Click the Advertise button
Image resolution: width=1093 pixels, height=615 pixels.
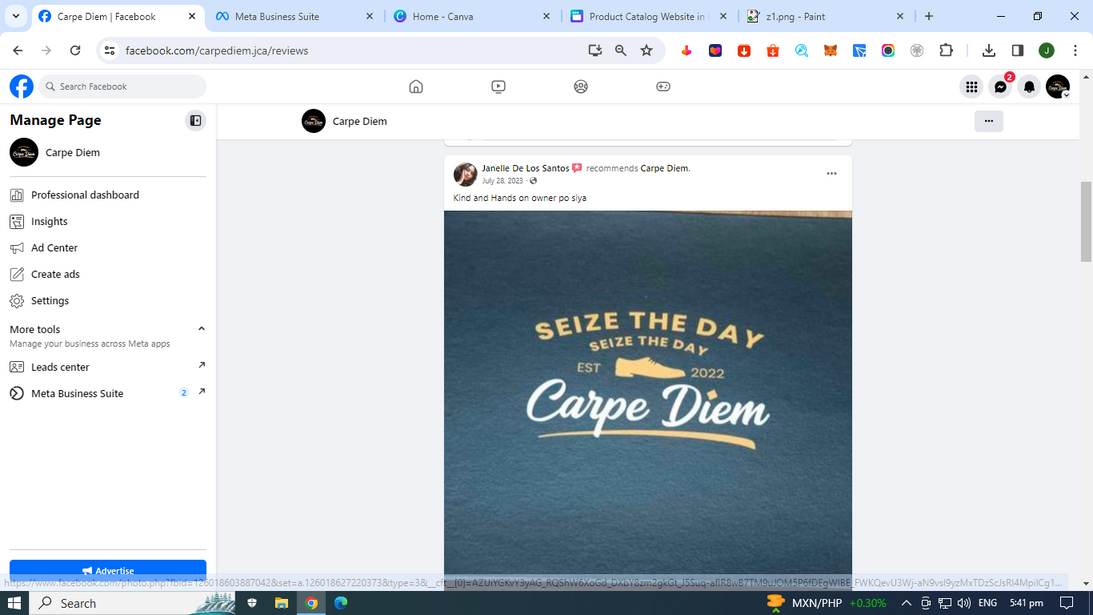(x=108, y=570)
